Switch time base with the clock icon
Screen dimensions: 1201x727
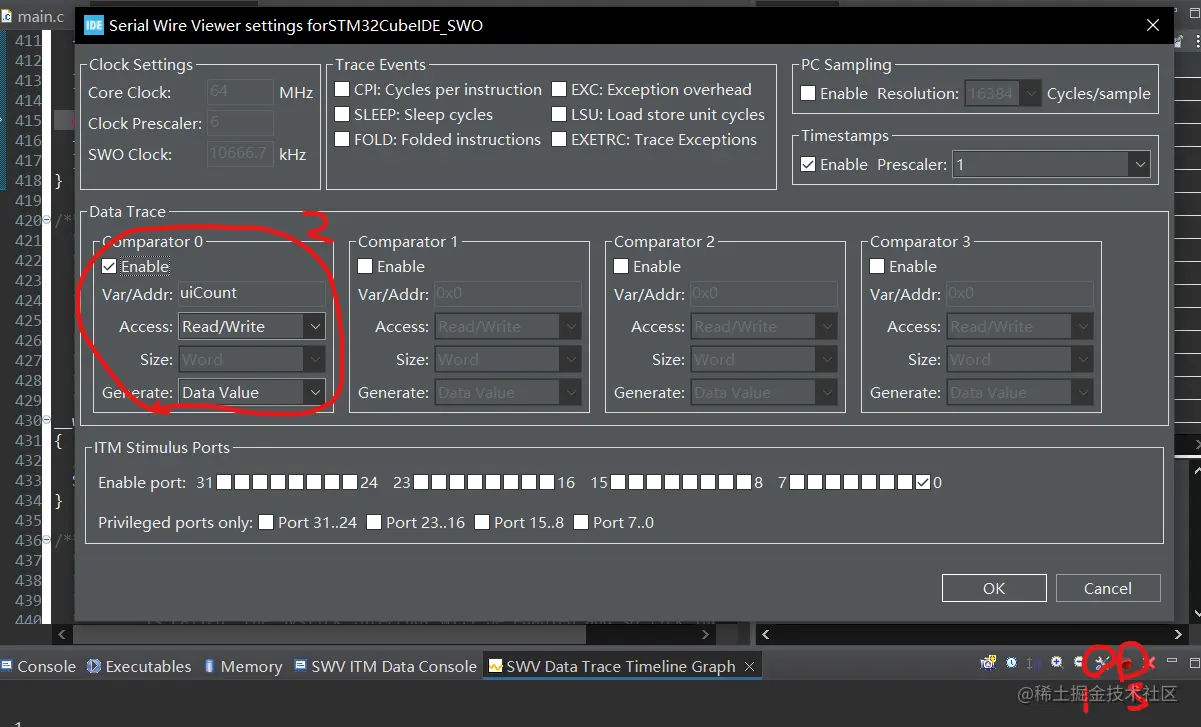(1011, 663)
